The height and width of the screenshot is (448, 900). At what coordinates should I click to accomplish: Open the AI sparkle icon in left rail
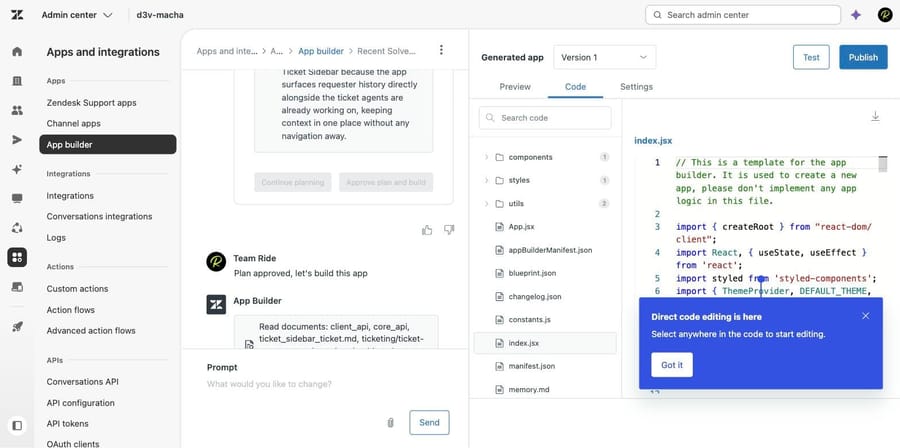click(17, 169)
